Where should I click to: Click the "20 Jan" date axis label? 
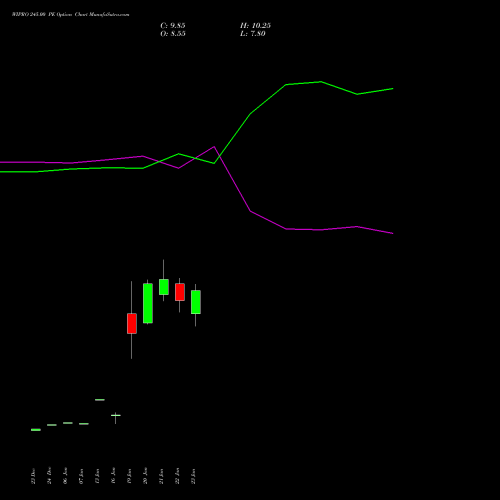(145, 476)
